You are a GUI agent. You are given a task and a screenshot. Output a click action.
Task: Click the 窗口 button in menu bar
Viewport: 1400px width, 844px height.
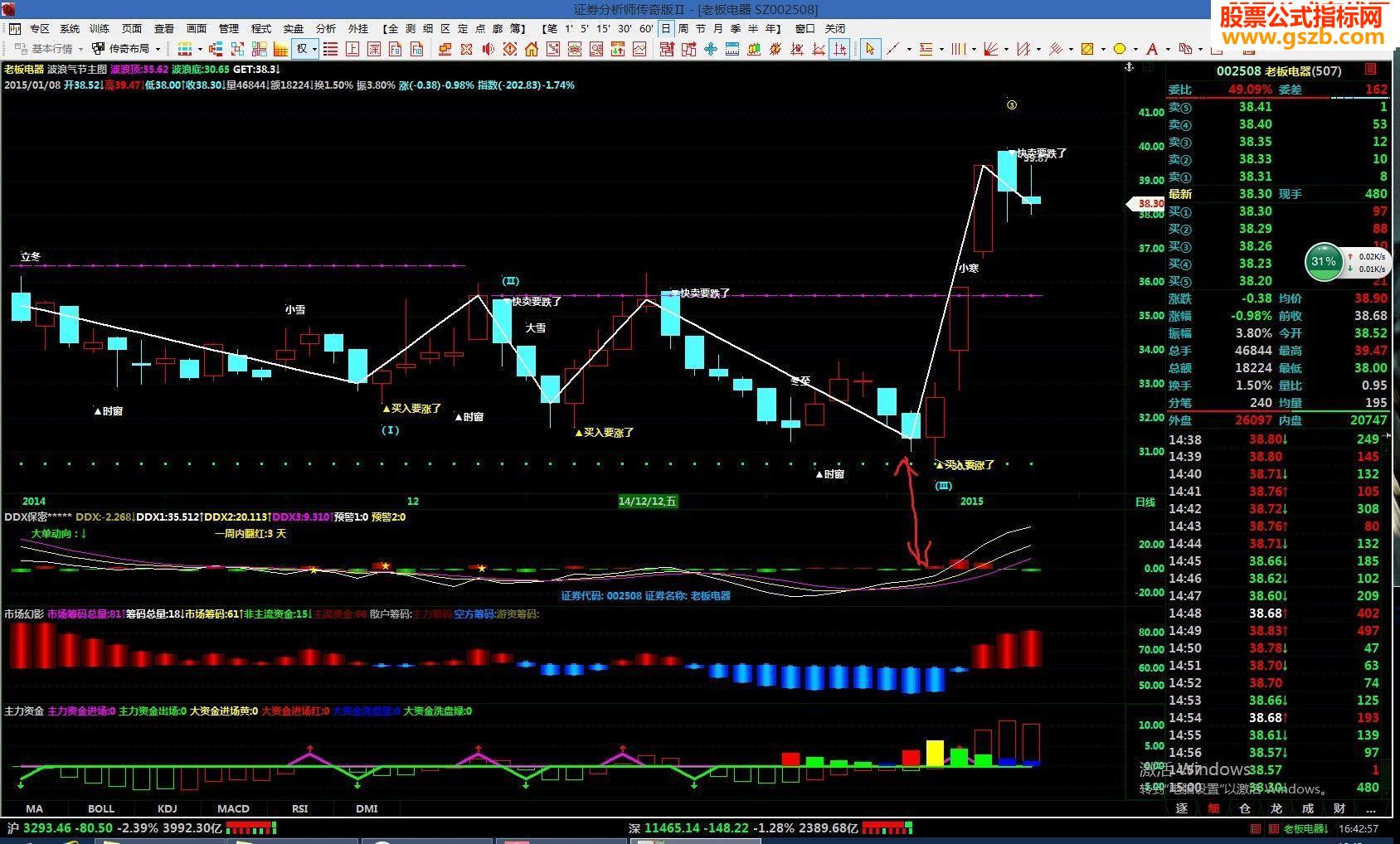[805, 28]
